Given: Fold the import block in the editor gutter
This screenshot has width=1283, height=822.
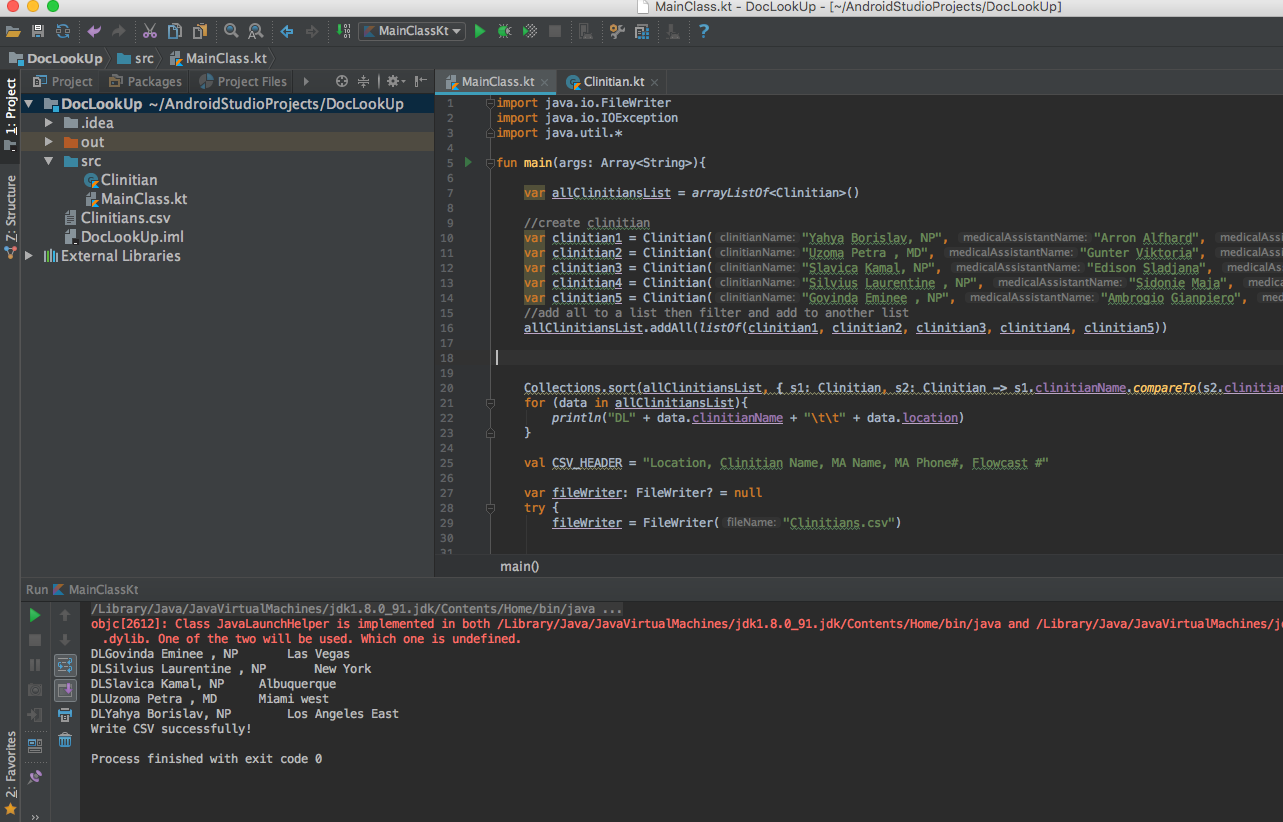Looking at the screenshot, I should (x=489, y=103).
